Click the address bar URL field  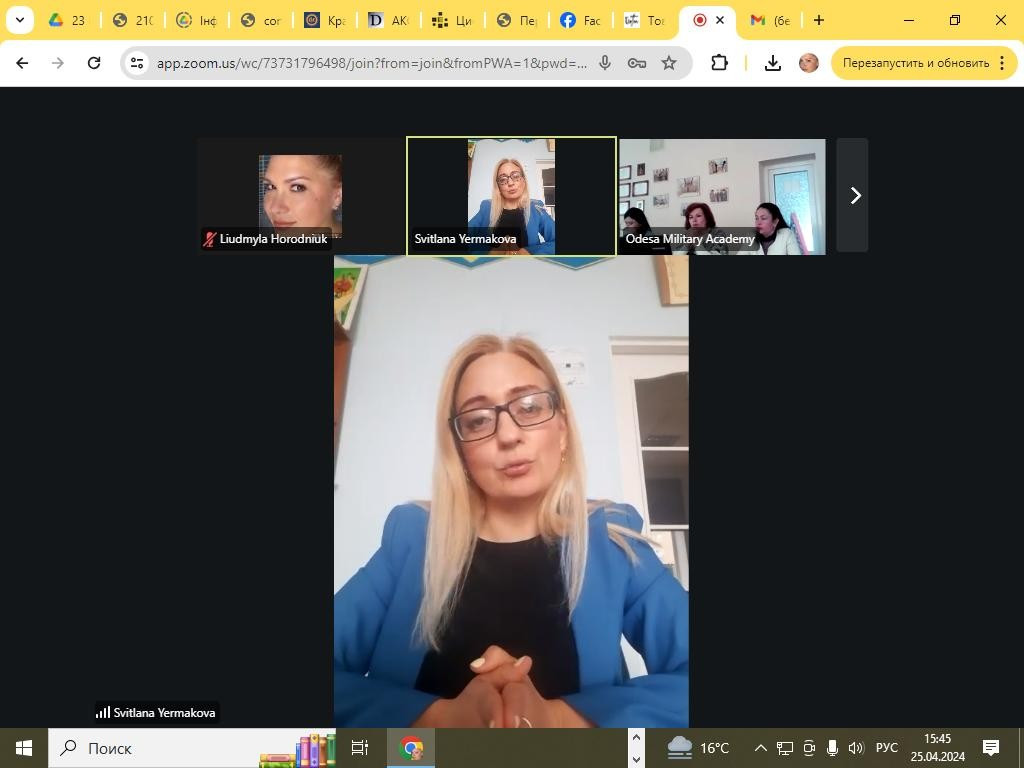click(372, 63)
